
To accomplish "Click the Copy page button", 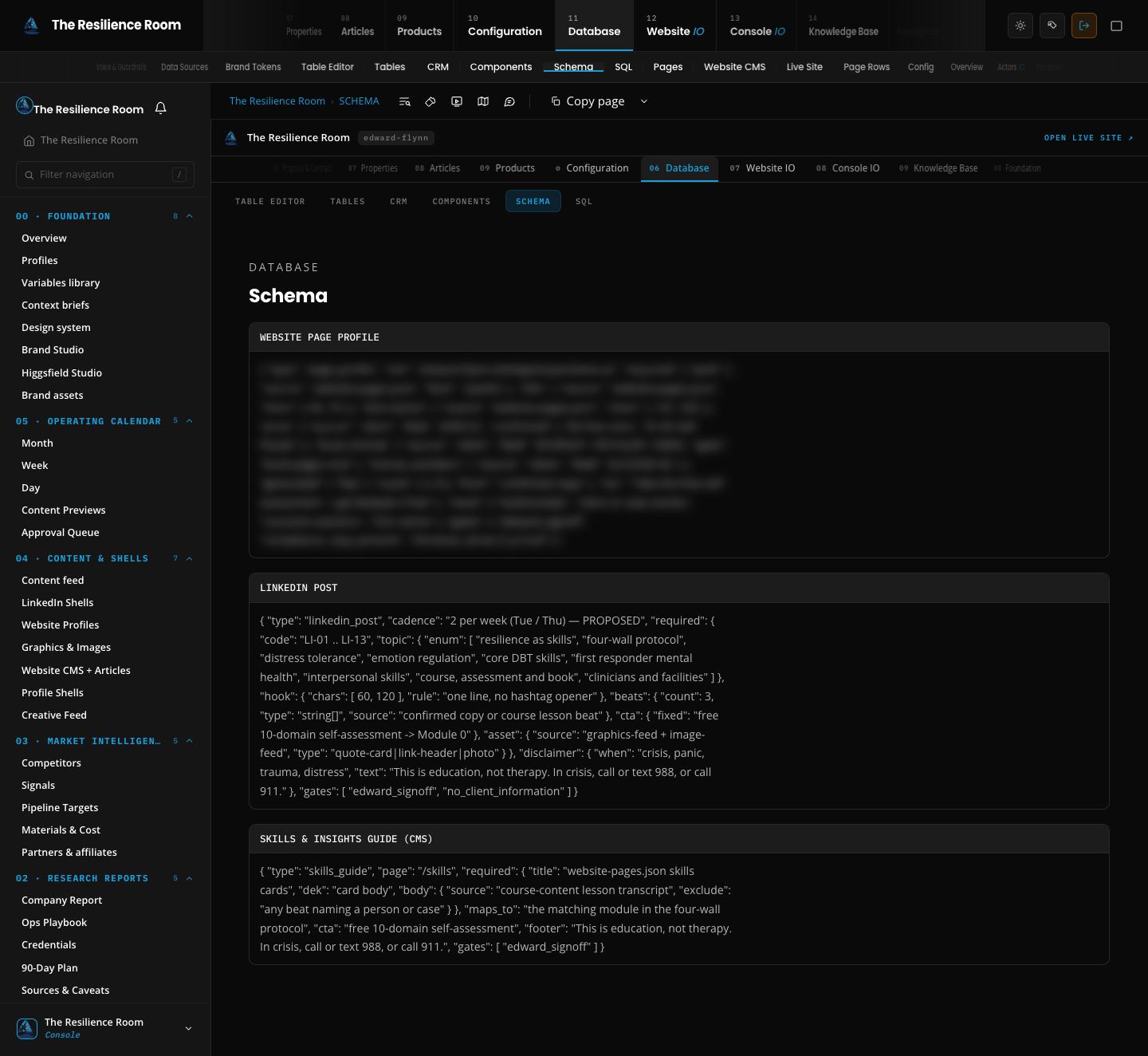I will tap(588, 101).
